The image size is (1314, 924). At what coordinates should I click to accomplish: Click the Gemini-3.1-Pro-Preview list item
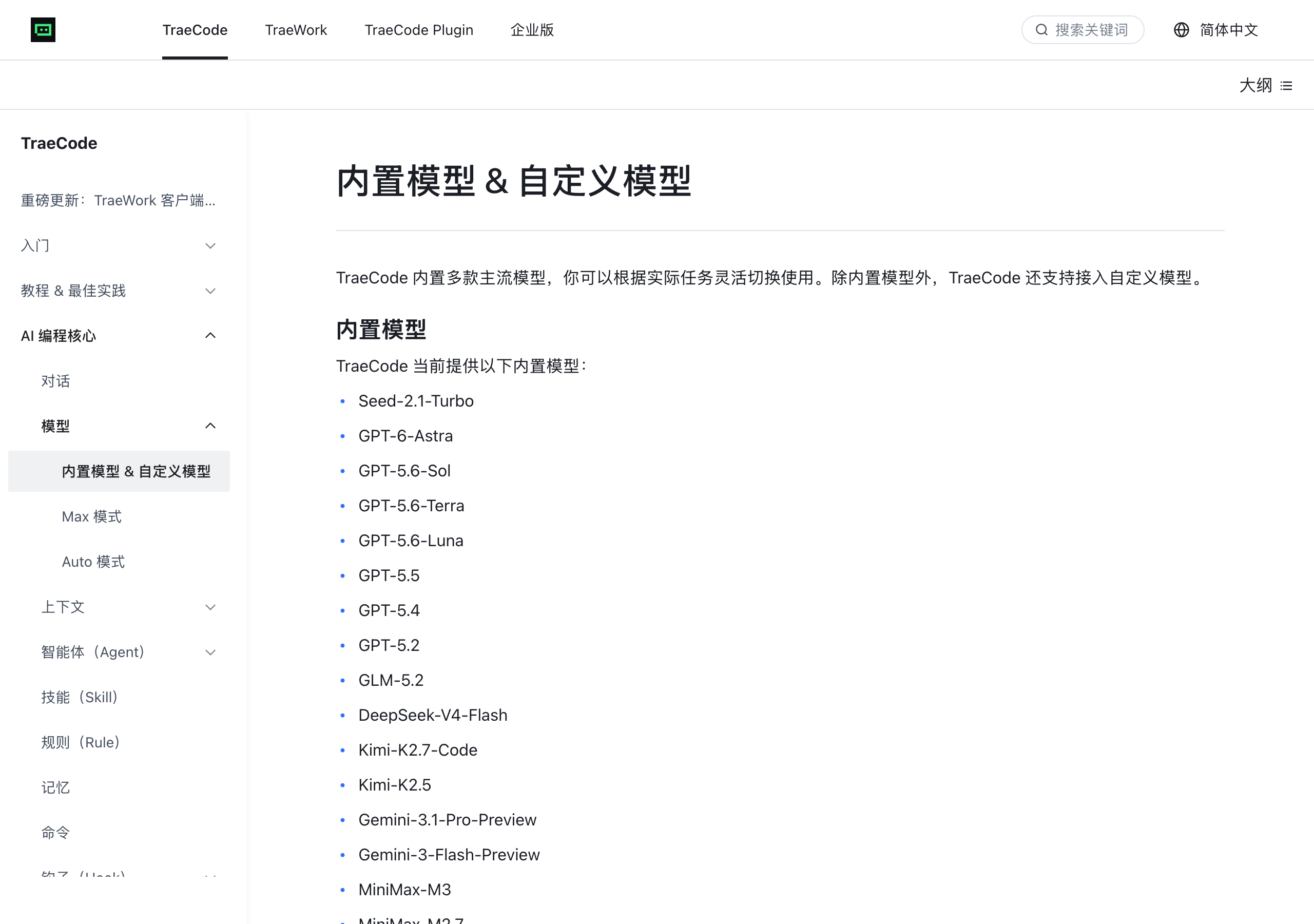[448, 820]
